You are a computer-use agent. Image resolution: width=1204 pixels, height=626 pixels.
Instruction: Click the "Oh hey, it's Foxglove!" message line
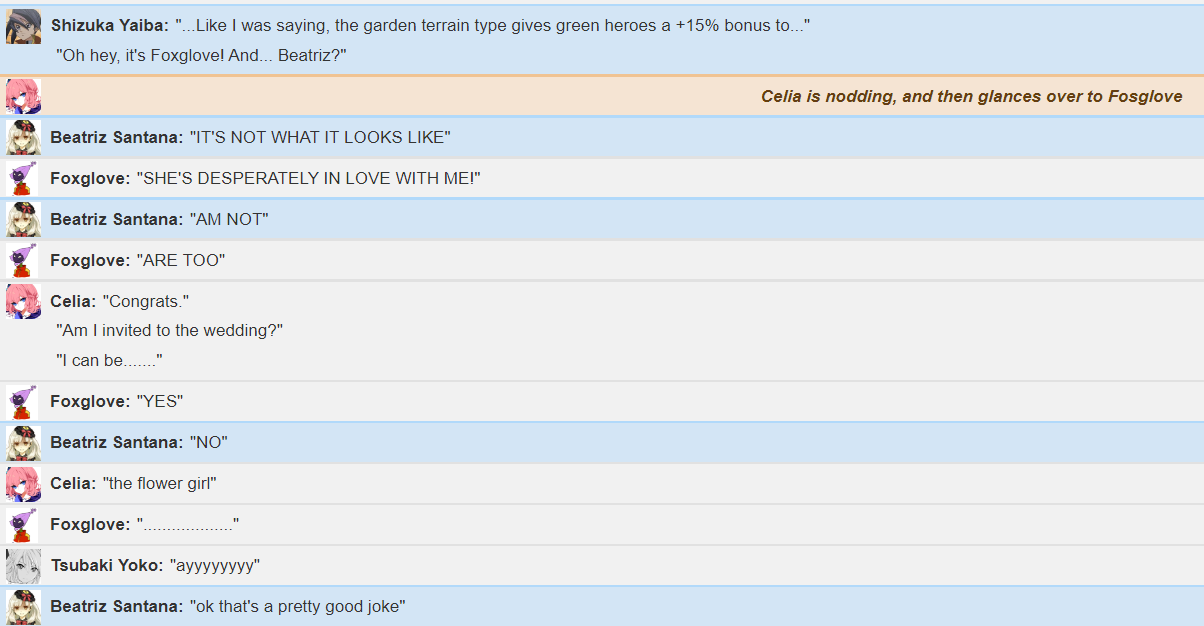pyautogui.click(x=201, y=56)
